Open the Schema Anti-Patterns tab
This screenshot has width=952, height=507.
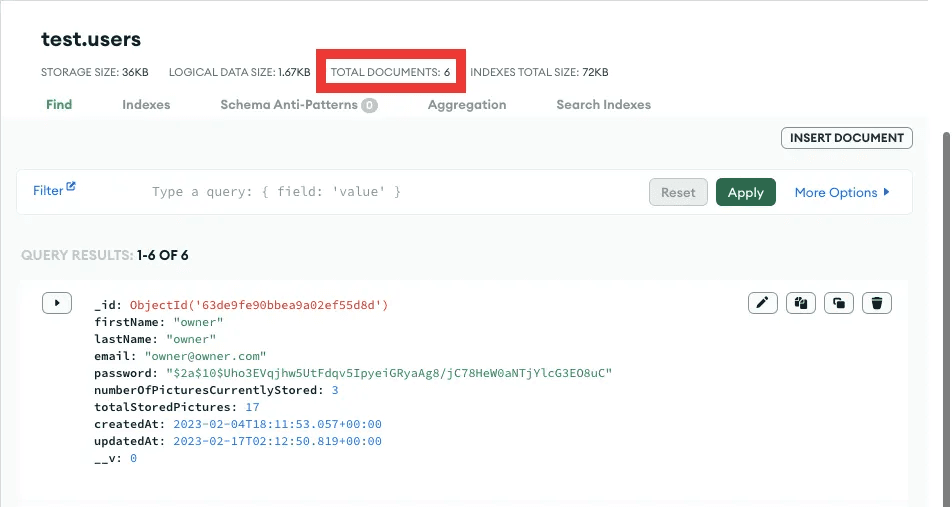click(288, 104)
